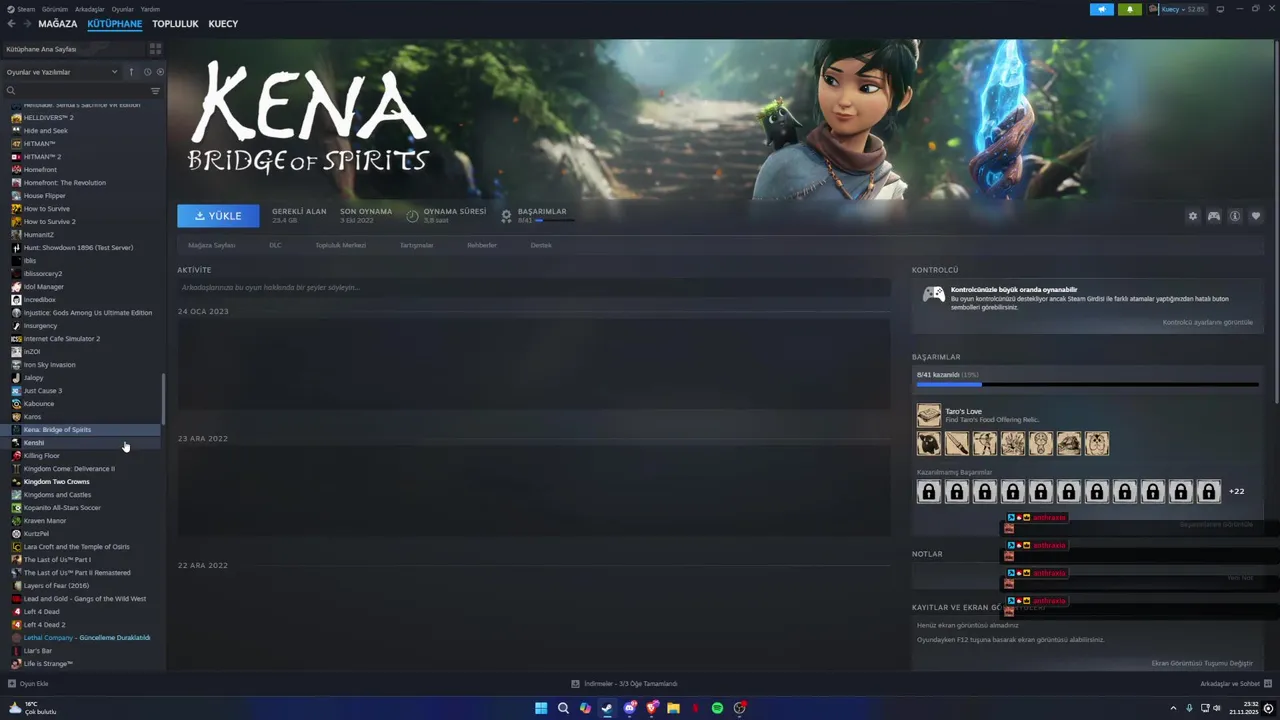Go to TOPLULUK tab
Image resolution: width=1280 pixels, height=720 pixels.
click(175, 24)
